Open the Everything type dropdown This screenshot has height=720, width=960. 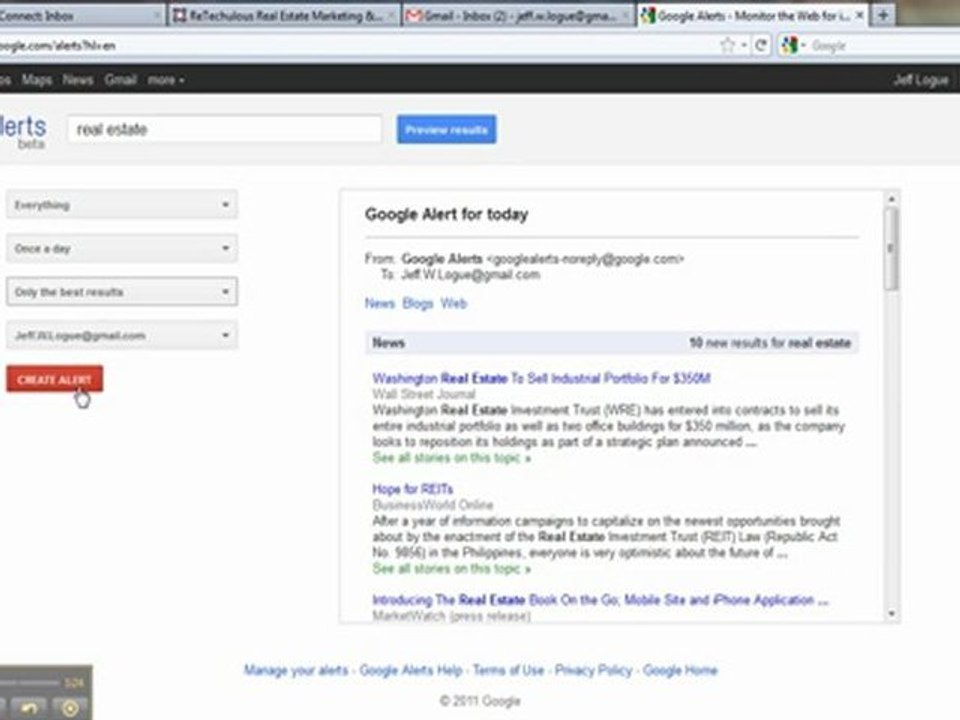click(x=122, y=204)
